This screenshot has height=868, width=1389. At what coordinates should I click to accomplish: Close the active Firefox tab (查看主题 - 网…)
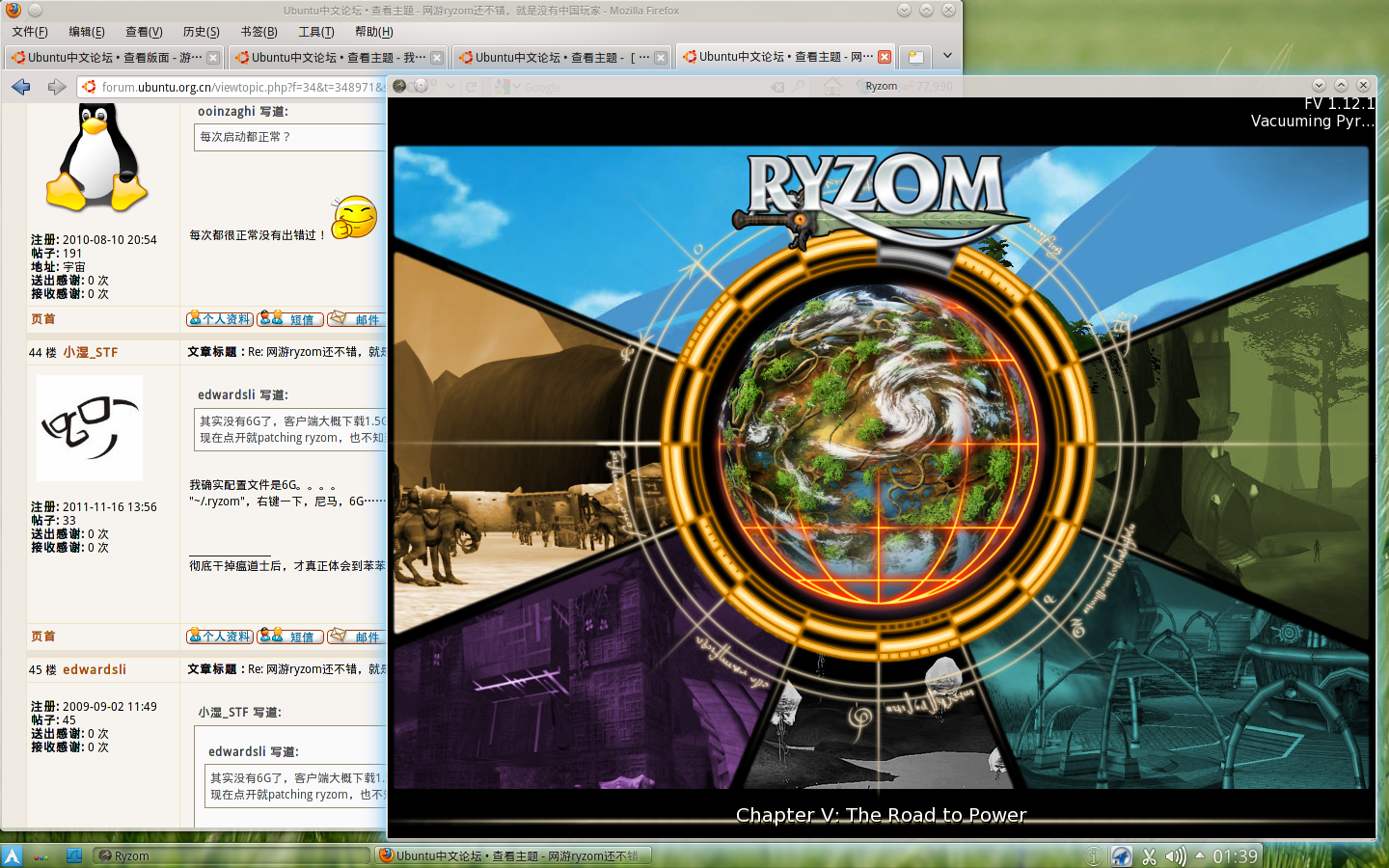(x=885, y=57)
